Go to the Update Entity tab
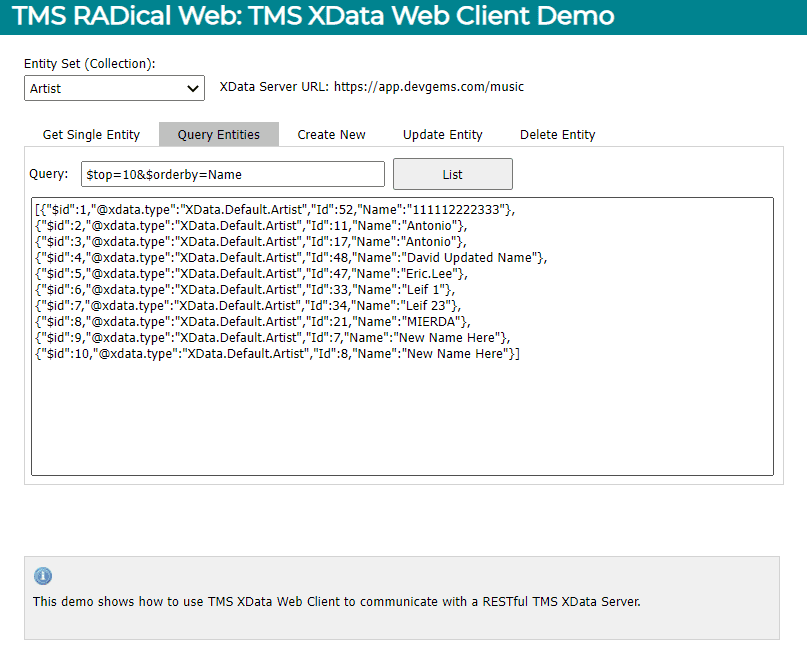This screenshot has width=807, height=652. [443, 134]
